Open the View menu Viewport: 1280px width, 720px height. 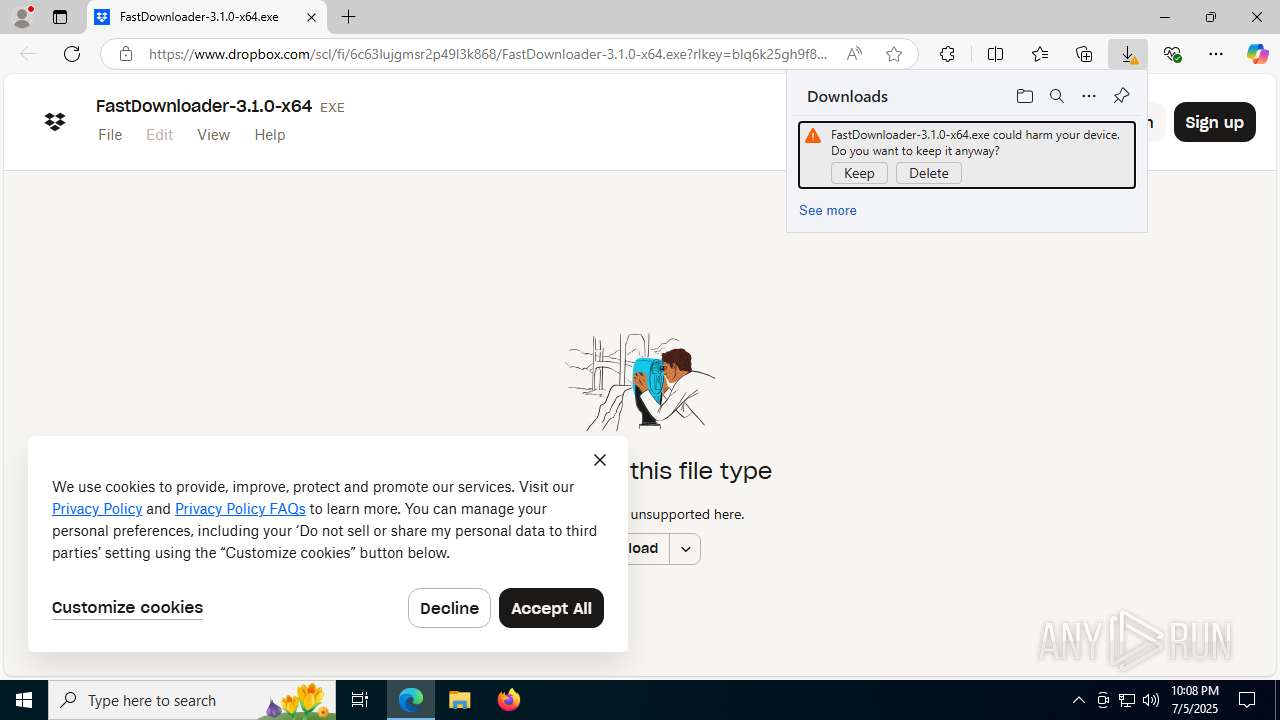pyautogui.click(x=213, y=135)
